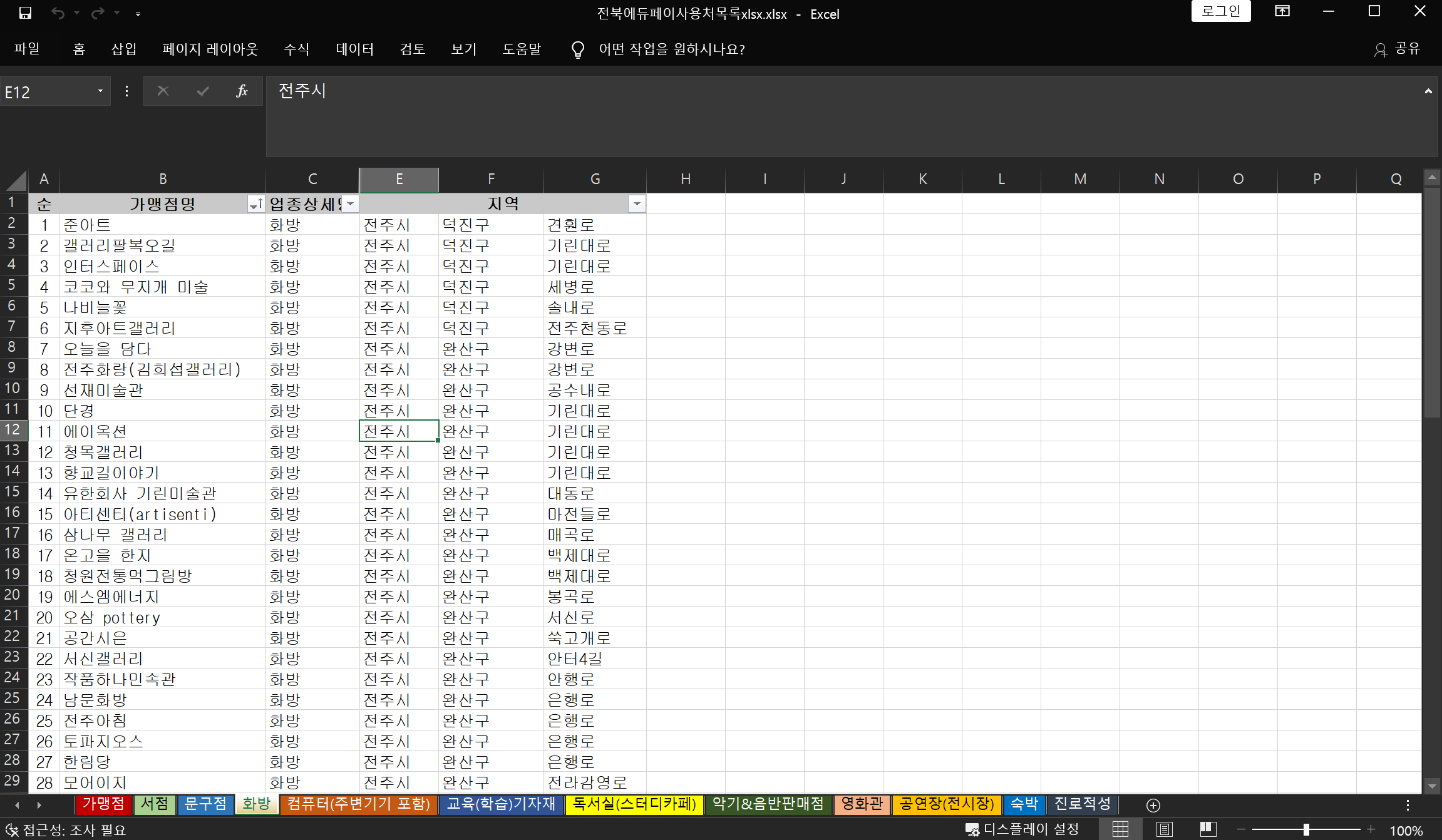Image resolution: width=1442 pixels, height=840 pixels.
Task: Switch to Normal view mode
Action: click(x=1120, y=830)
